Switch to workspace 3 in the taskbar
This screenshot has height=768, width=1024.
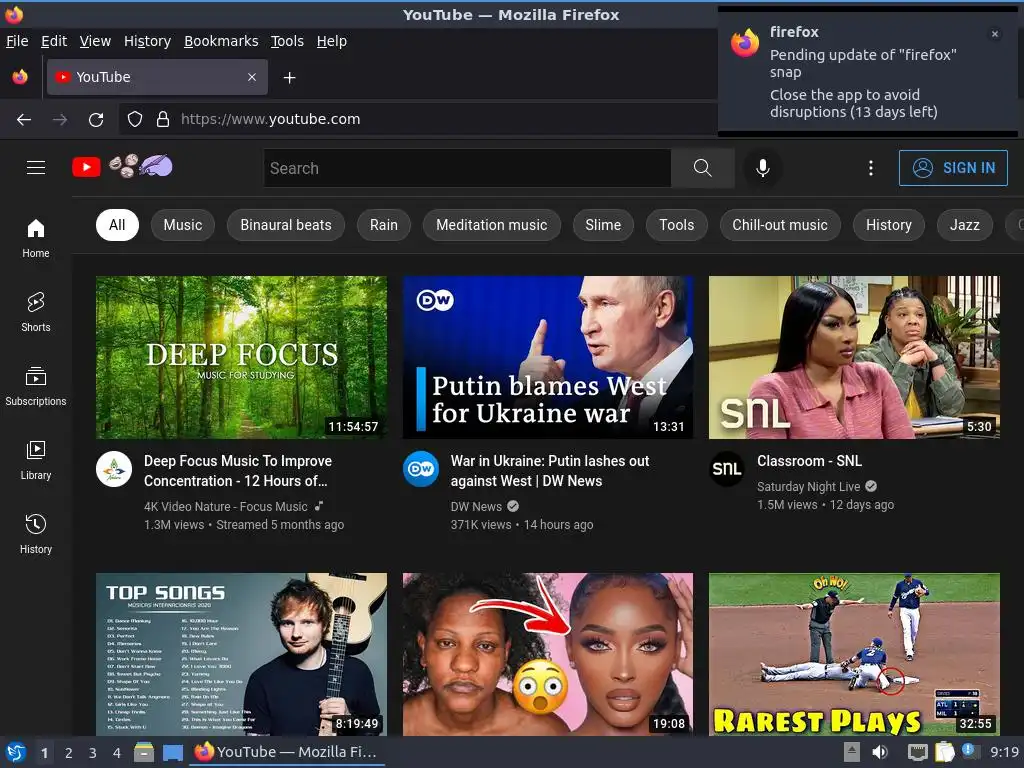click(x=93, y=753)
